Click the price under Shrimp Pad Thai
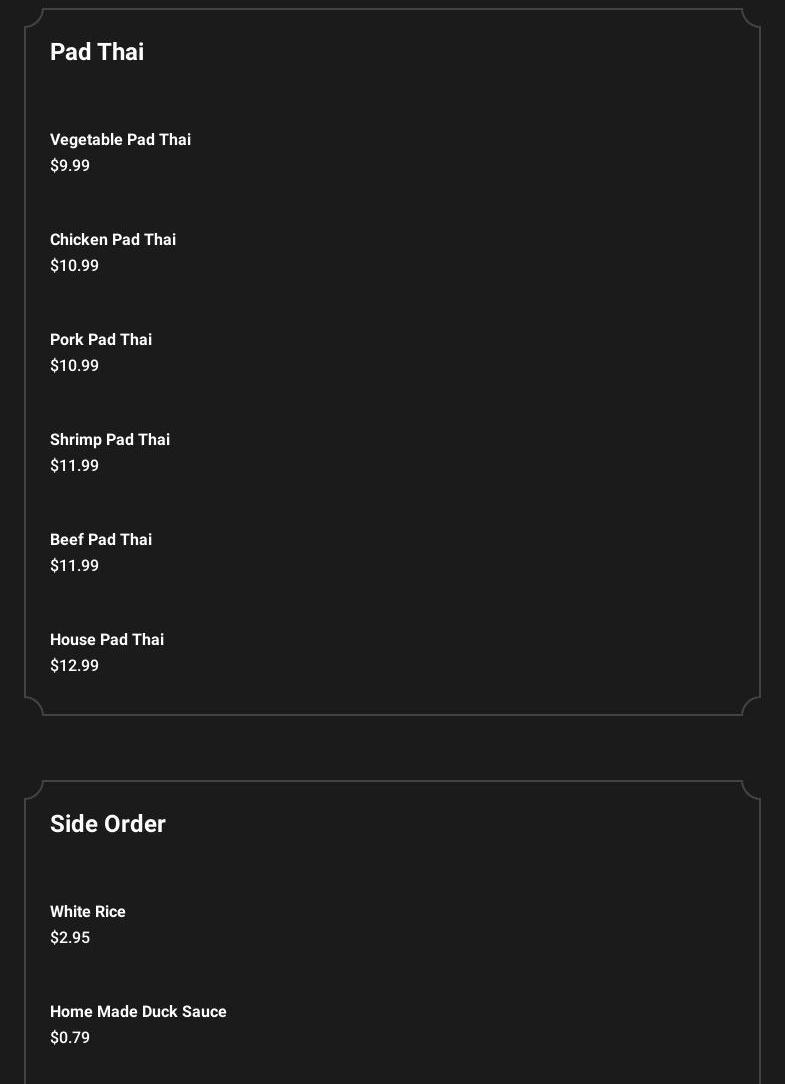 [74, 466]
